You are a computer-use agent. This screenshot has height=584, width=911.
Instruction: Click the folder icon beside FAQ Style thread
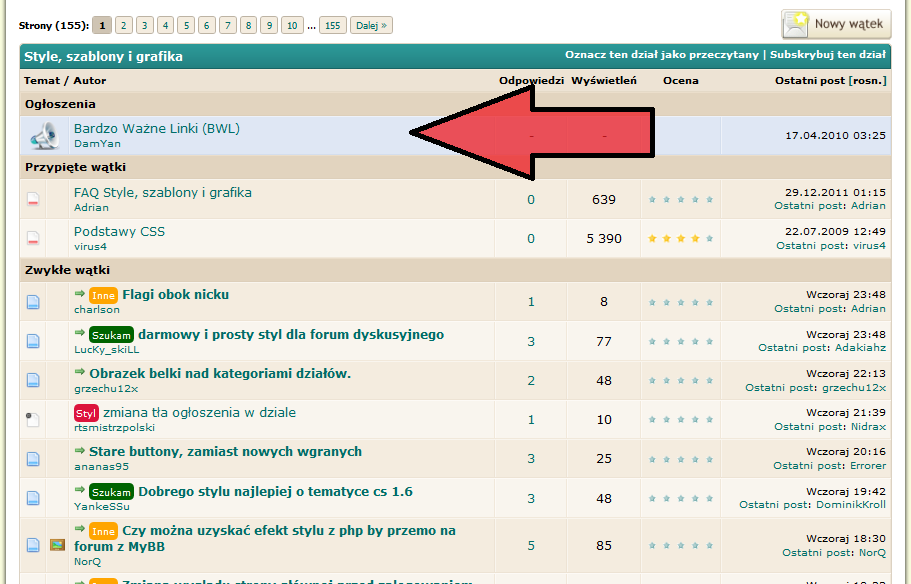coord(33,199)
